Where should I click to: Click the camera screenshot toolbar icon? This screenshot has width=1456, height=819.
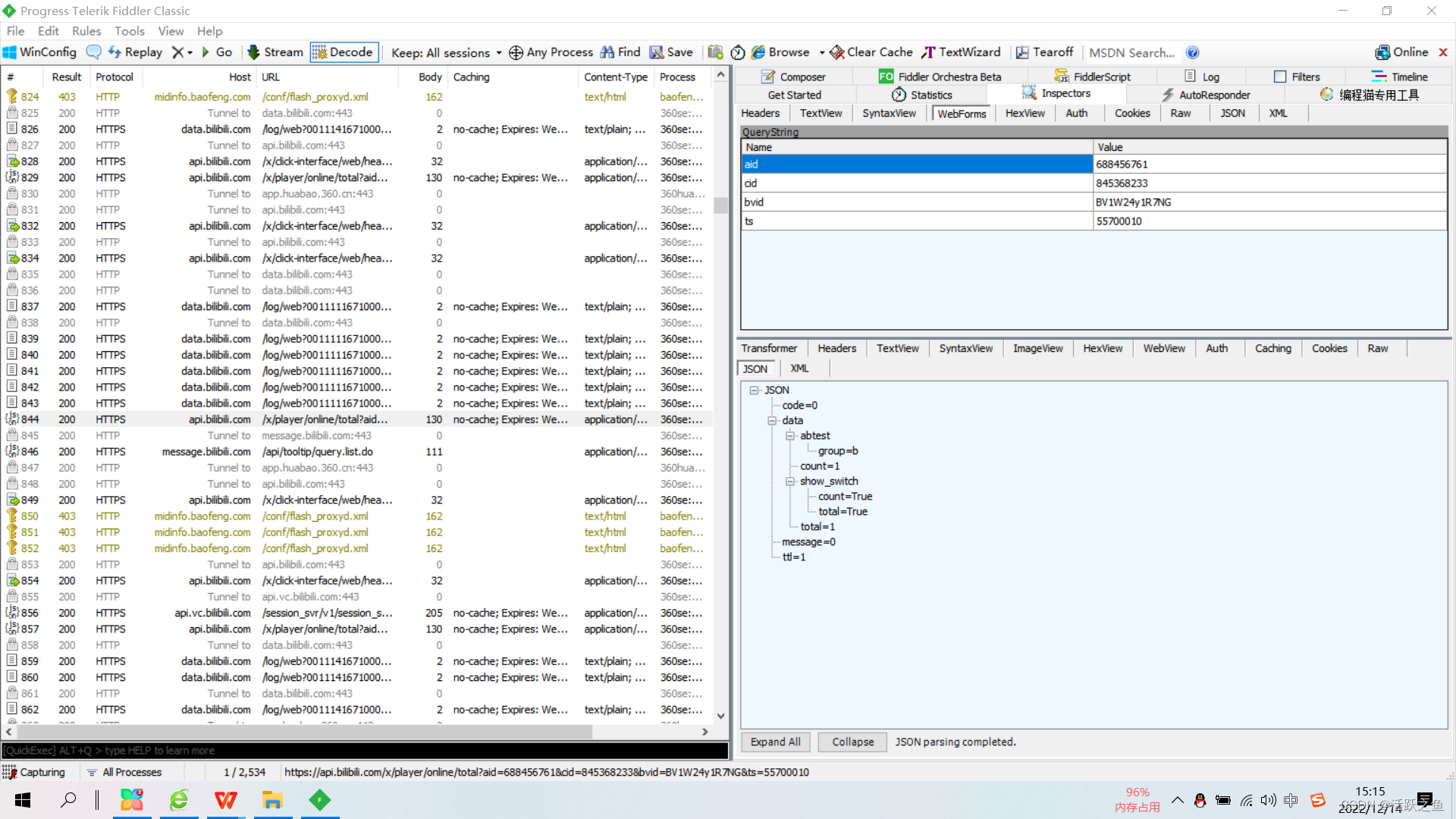pos(715,52)
